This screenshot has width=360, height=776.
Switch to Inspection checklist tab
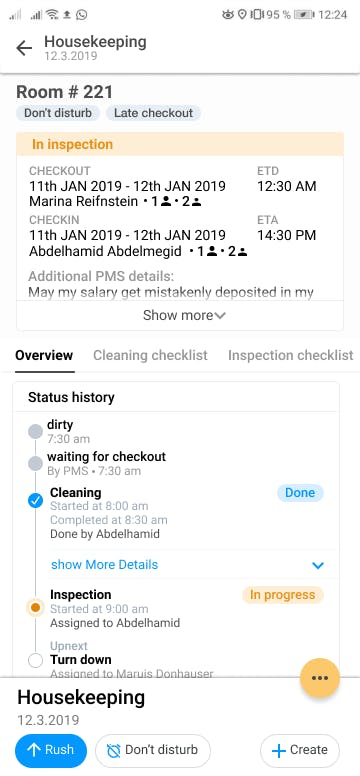(x=291, y=355)
